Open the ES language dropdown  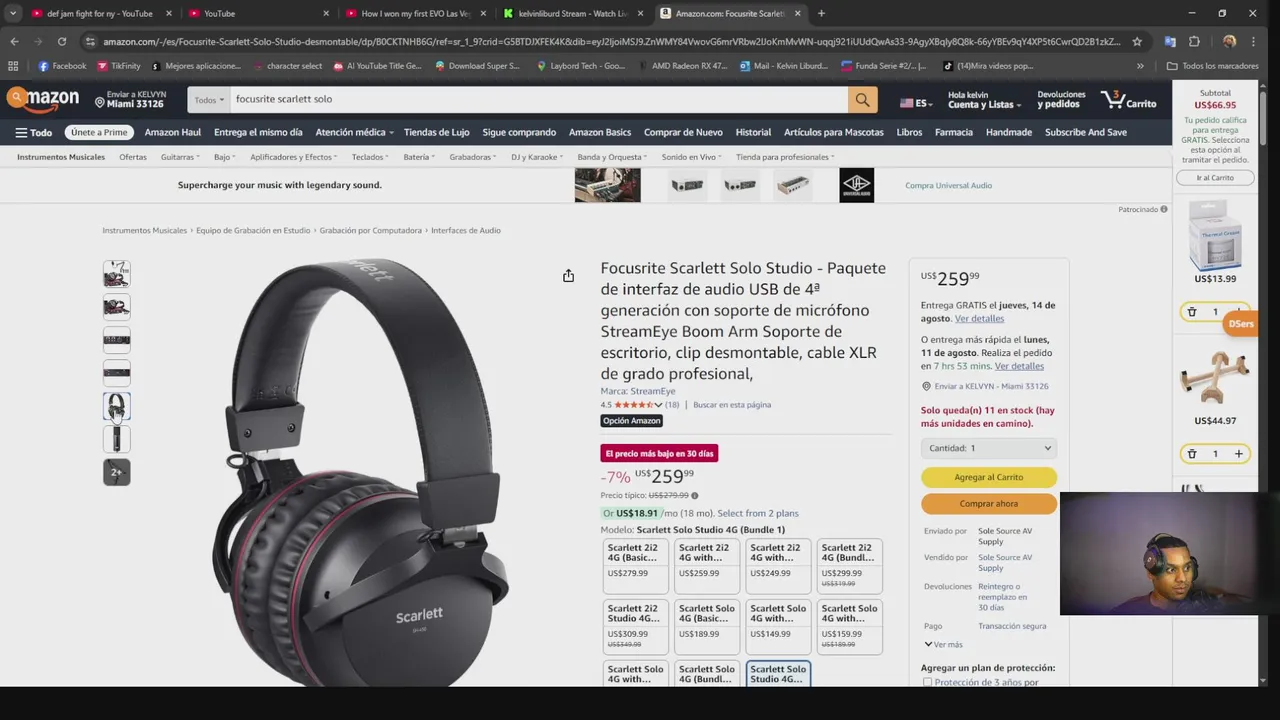(x=915, y=103)
